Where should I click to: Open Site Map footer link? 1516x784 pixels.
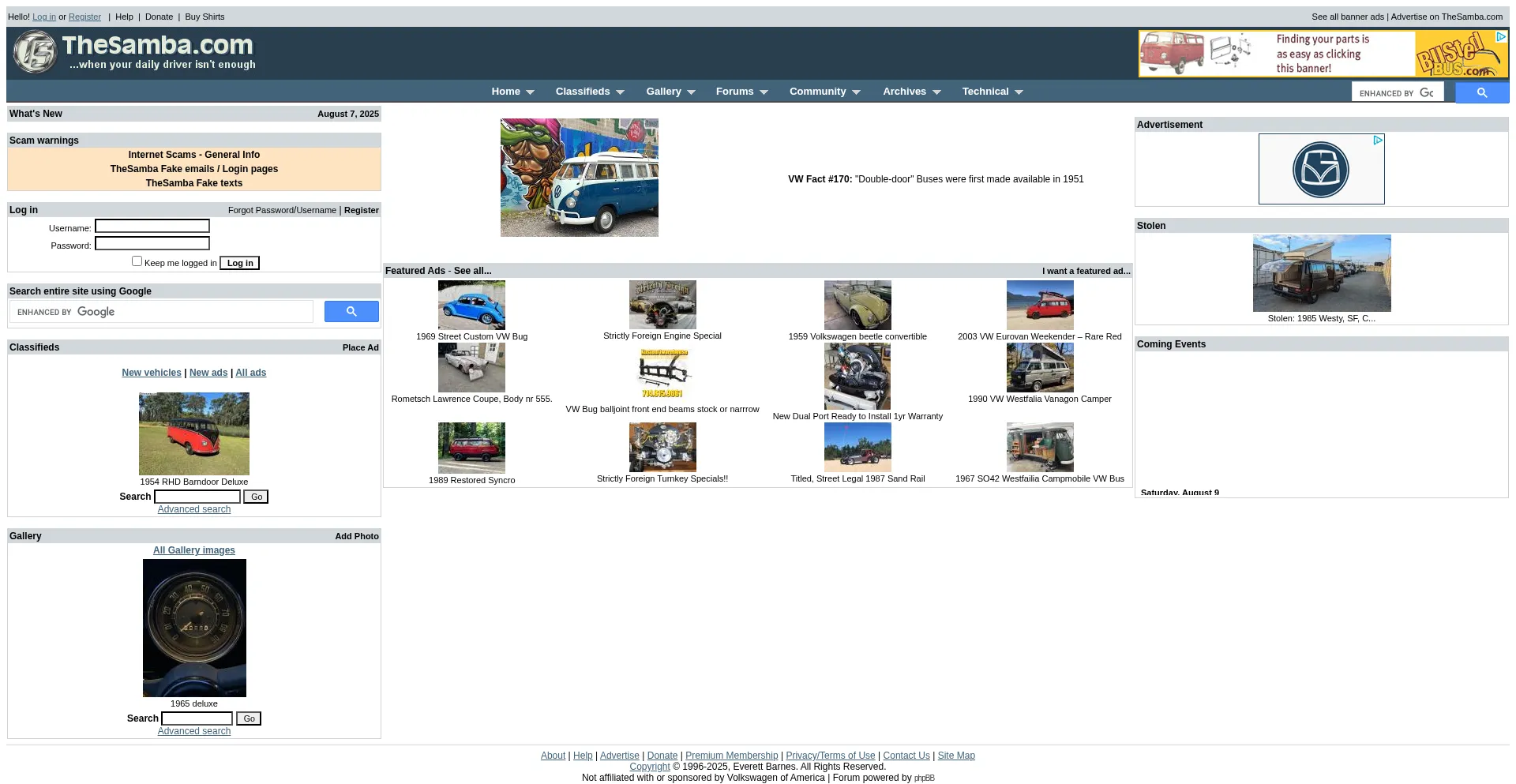(x=956, y=756)
